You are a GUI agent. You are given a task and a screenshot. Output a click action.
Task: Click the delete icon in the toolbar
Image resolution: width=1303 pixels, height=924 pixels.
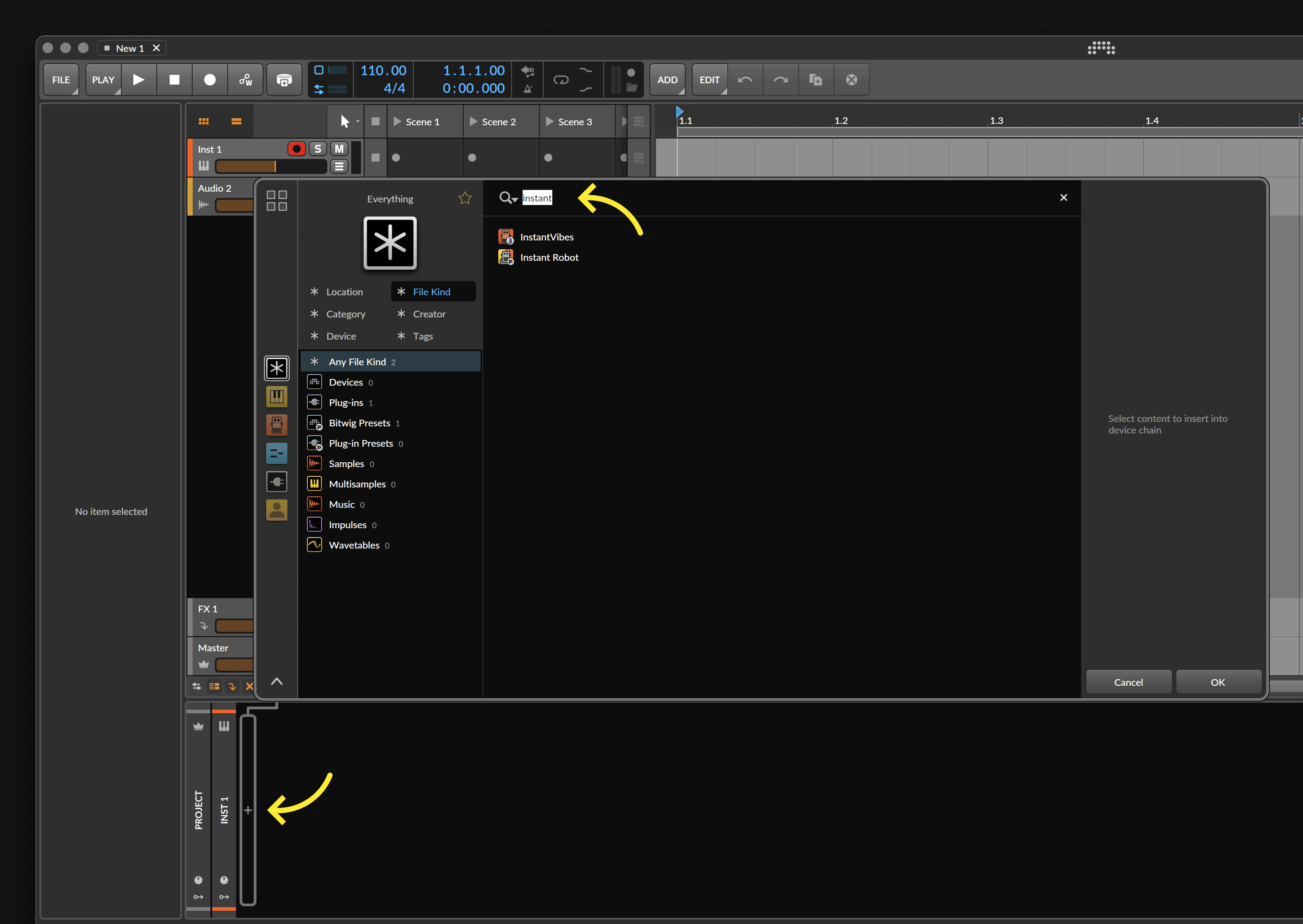tap(851, 80)
